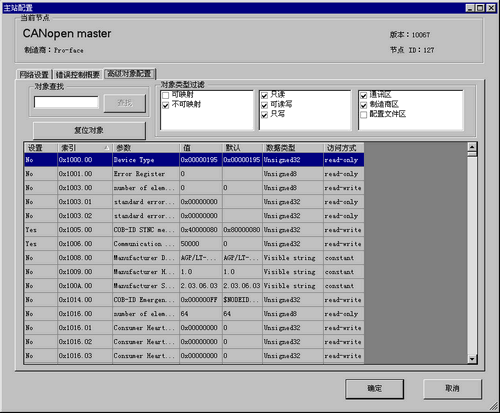Uncheck the 只读 filter checkbox
Image resolution: width=500 pixels, height=413 pixels.
click(x=264, y=95)
